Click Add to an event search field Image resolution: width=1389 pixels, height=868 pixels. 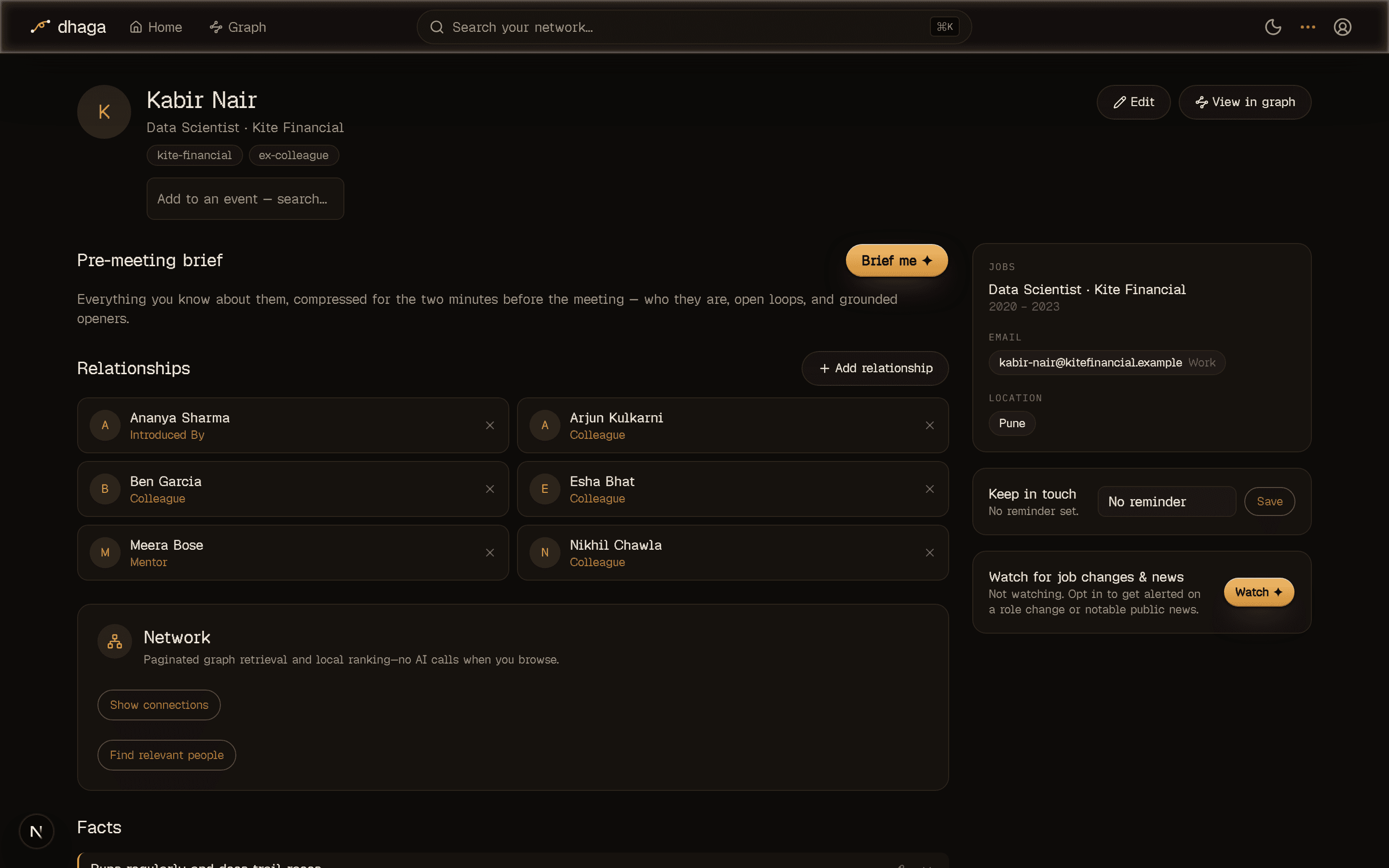(x=245, y=199)
